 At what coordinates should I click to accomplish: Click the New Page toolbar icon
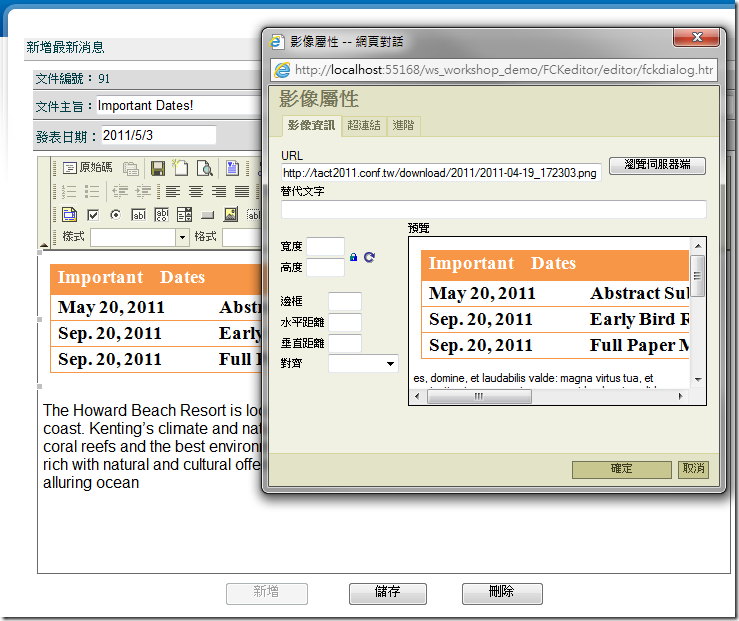click(181, 168)
